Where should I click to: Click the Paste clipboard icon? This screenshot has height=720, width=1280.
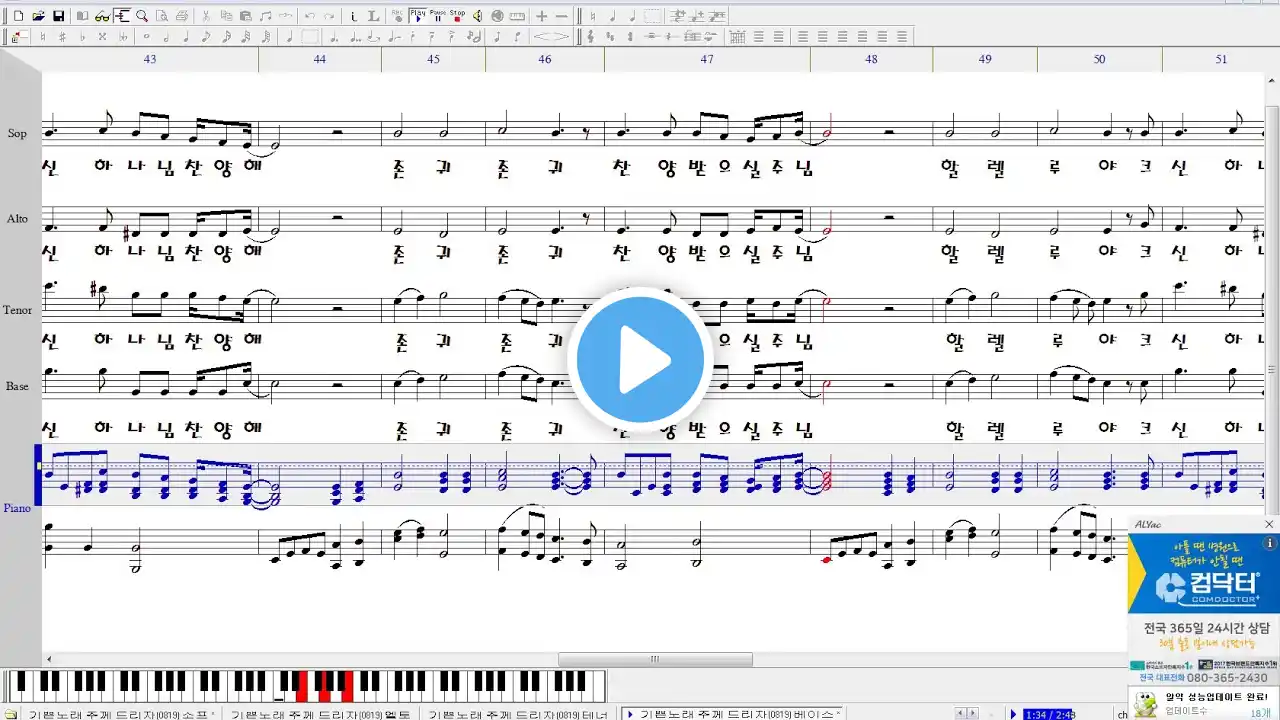click(245, 16)
